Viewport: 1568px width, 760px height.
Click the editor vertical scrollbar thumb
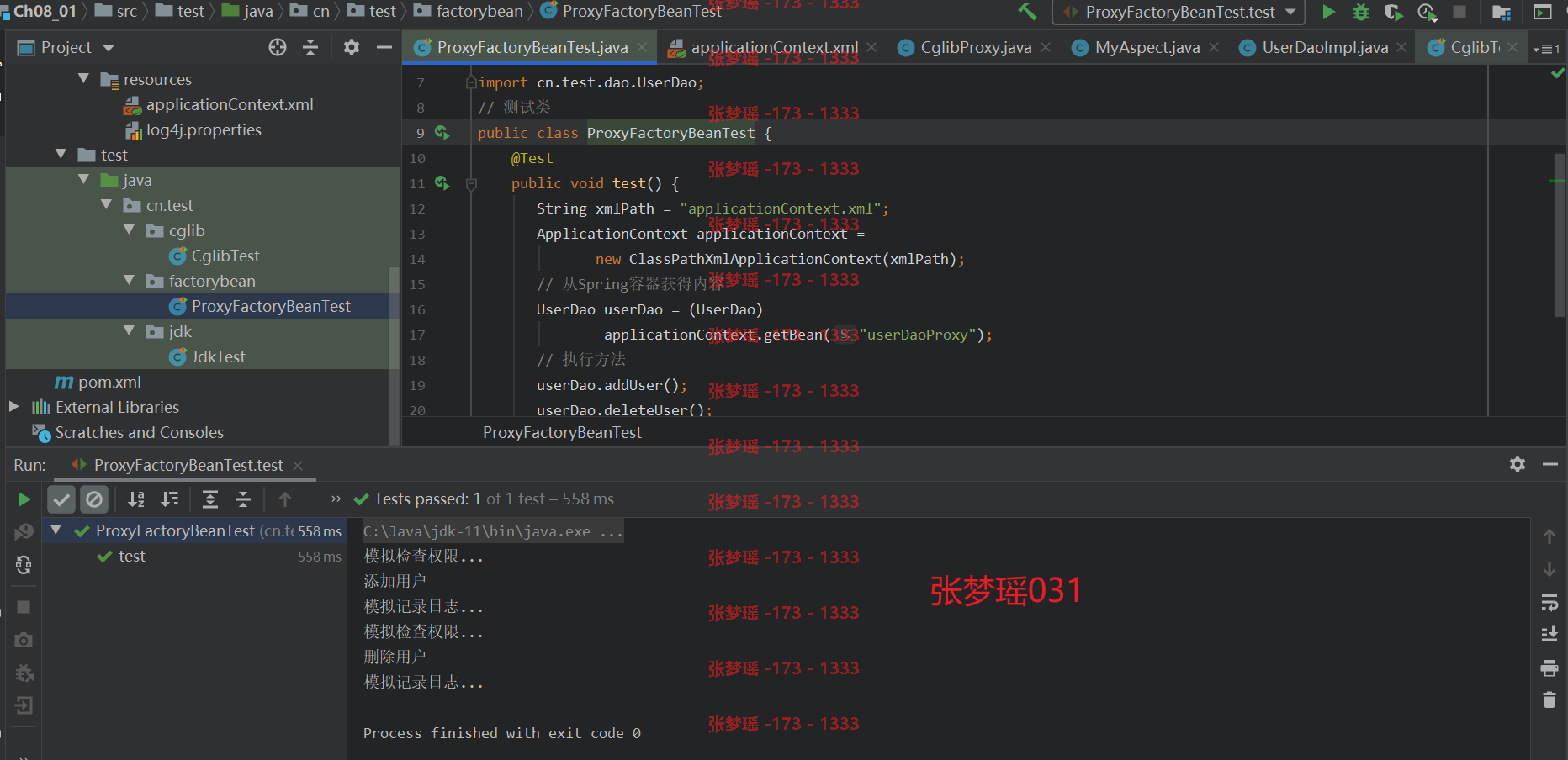pyautogui.click(x=1560, y=235)
